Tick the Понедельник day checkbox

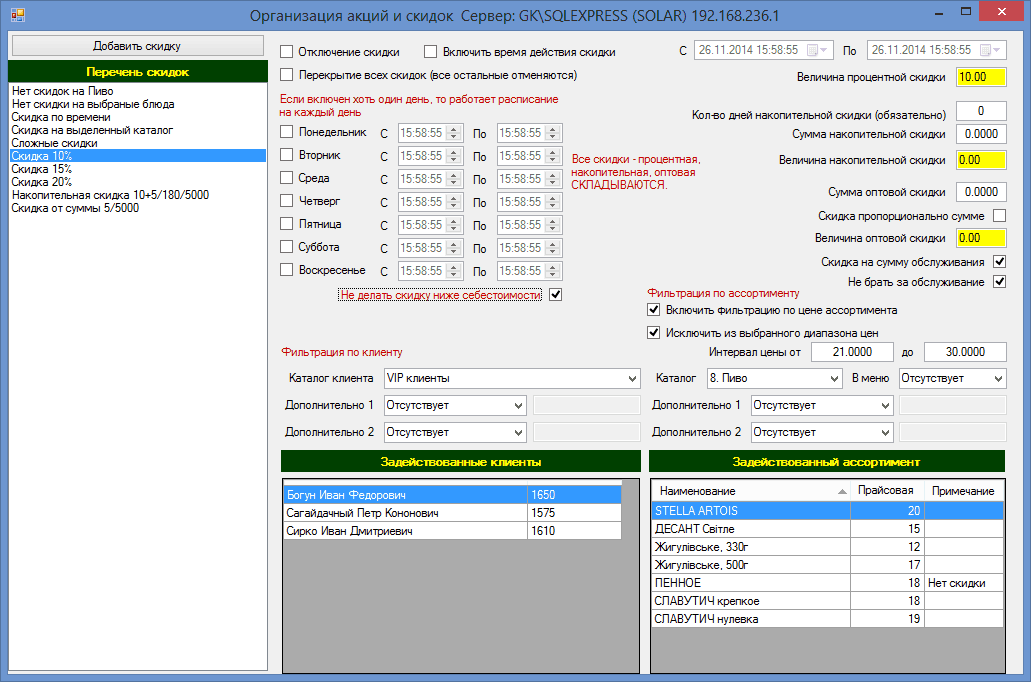click(287, 132)
